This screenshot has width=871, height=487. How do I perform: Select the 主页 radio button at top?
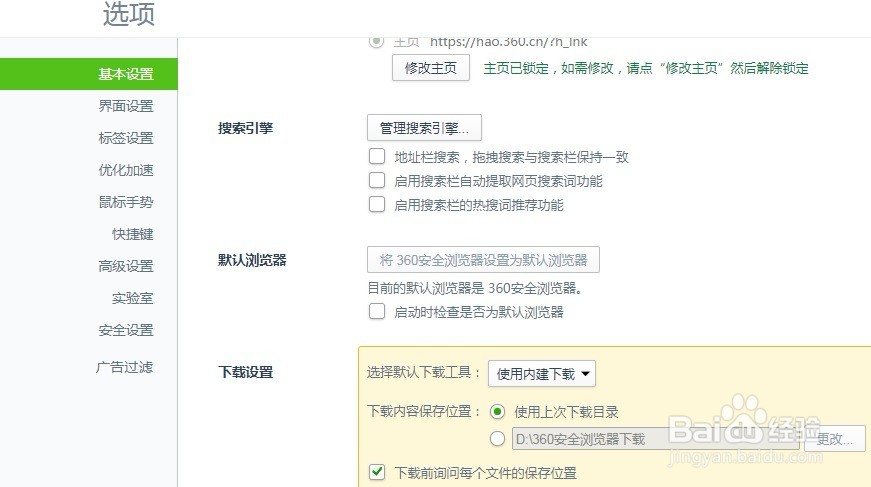click(376, 41)
